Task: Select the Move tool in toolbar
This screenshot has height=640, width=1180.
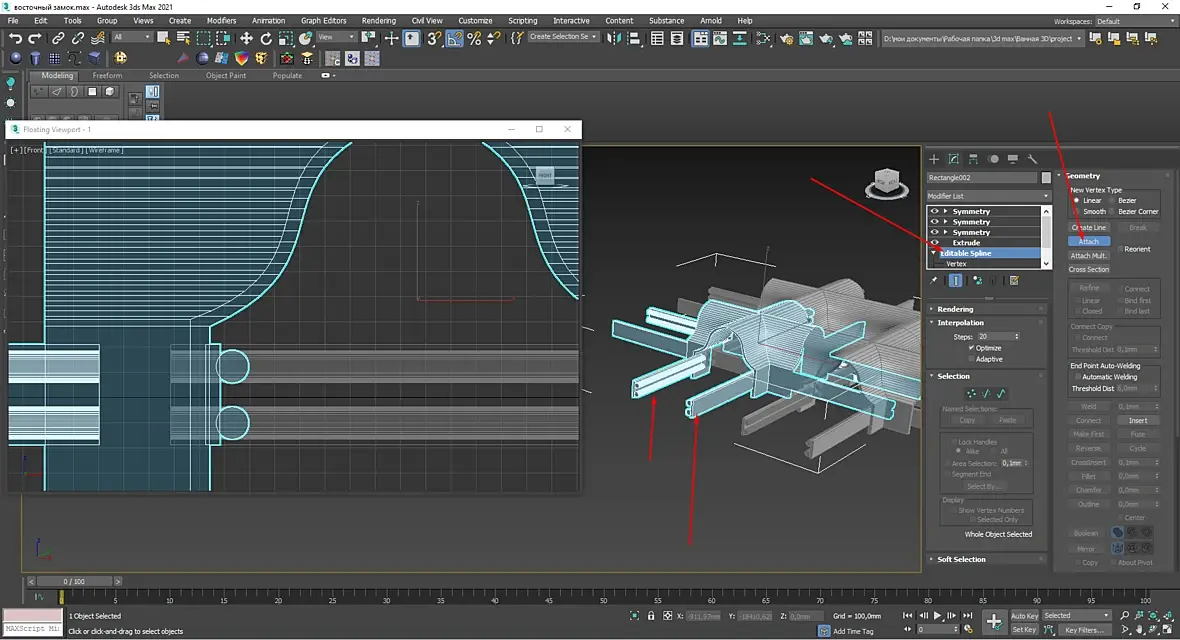Action: 246,38
